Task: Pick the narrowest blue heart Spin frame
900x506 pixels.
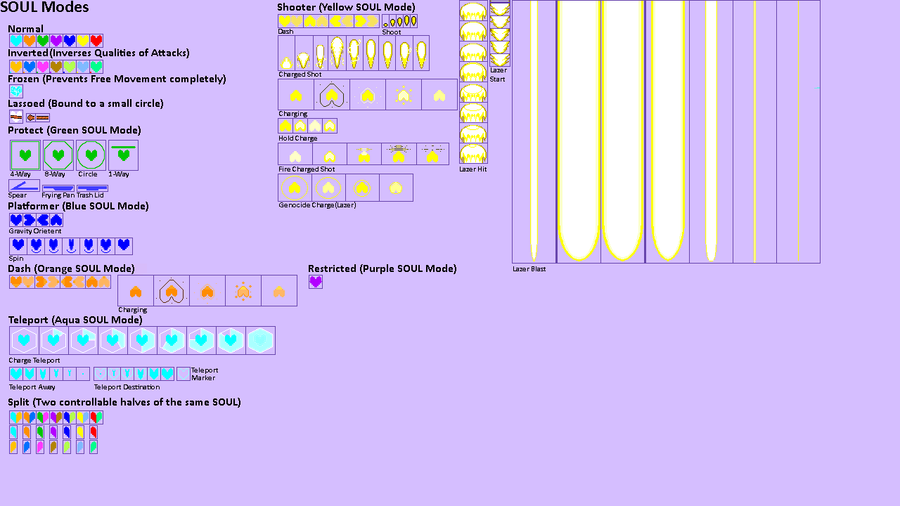Action: pos(71,246)
